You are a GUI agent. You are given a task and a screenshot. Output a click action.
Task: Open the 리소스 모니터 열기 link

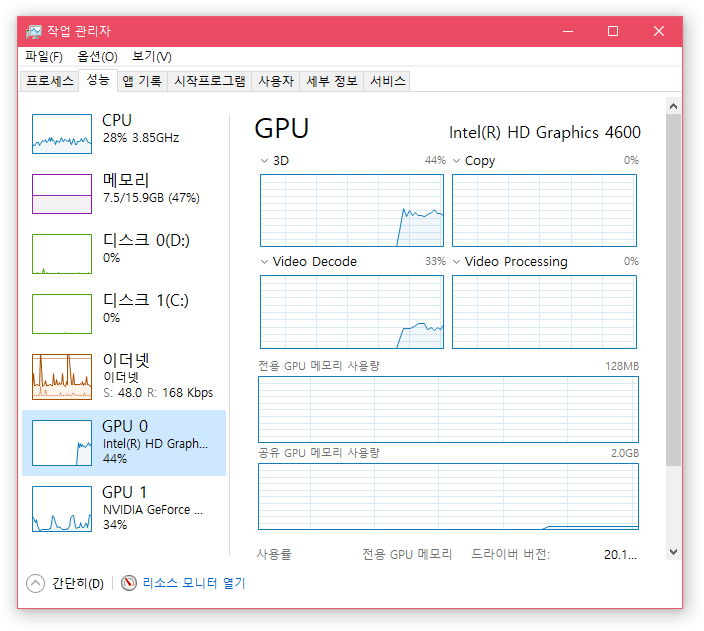point(193,583)
